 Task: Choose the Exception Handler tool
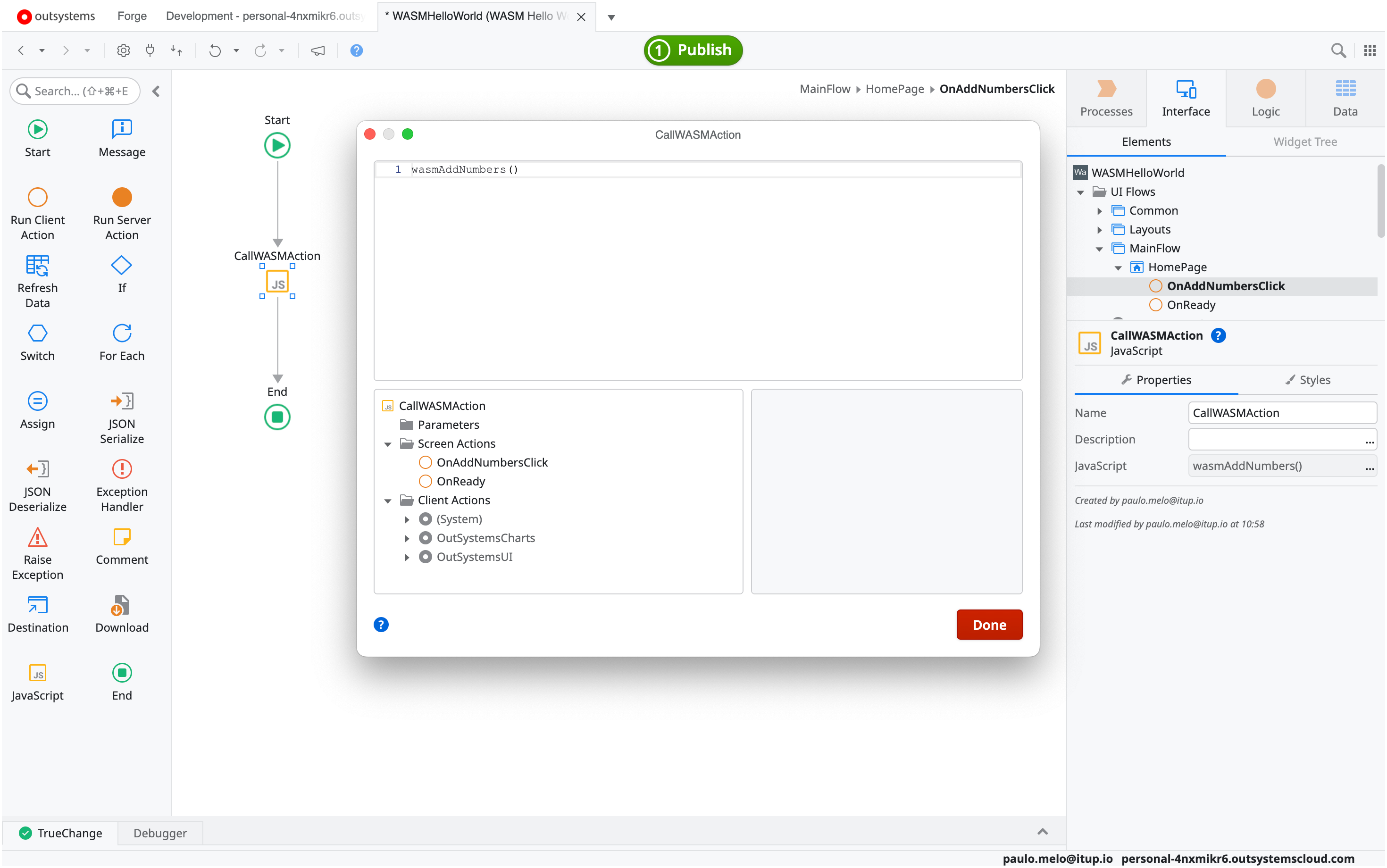[x=122, y=486]
